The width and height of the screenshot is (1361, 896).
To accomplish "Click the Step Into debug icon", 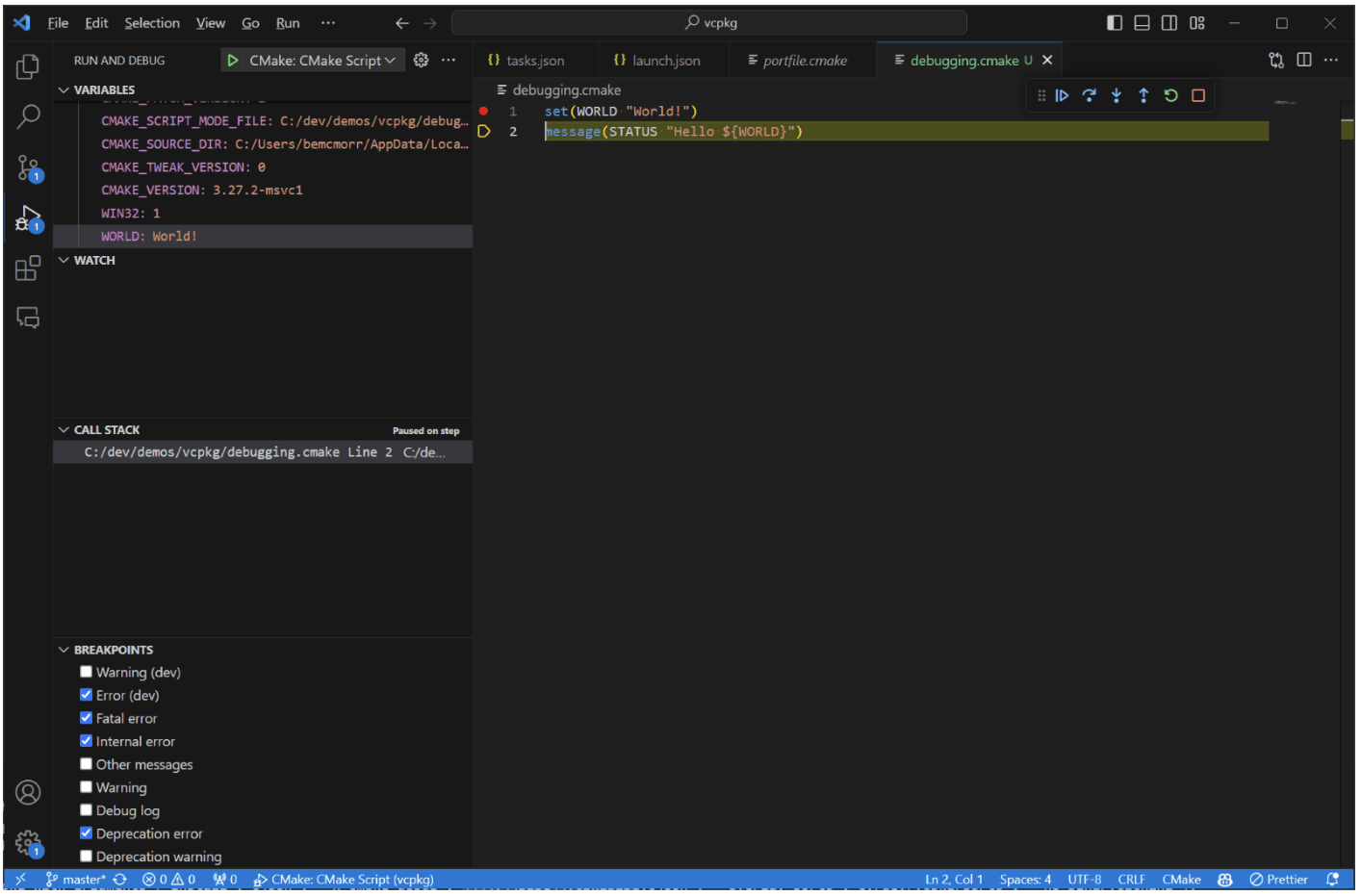I will [1116, 95].
